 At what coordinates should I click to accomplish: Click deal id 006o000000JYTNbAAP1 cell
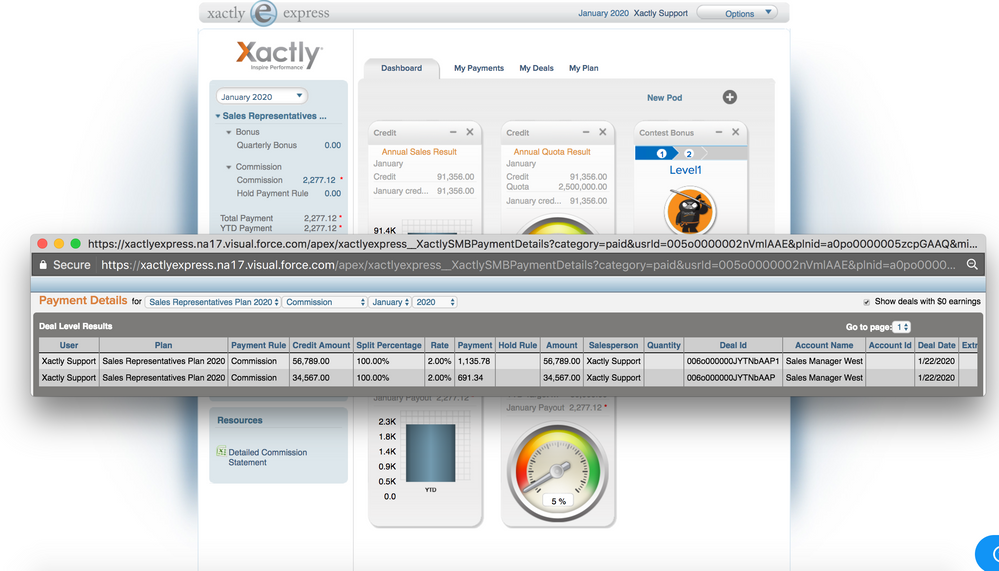coord(733,361)
